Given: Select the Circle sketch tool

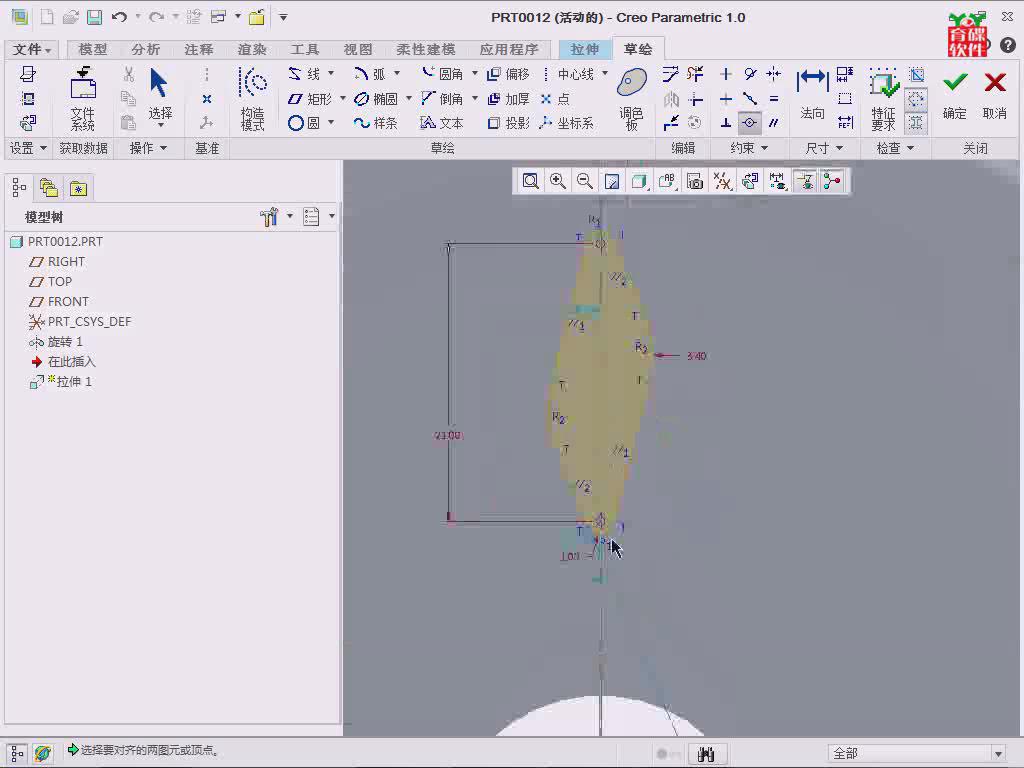Looking at the screenshot, I should pyautogui.click(x=304, y=123).
